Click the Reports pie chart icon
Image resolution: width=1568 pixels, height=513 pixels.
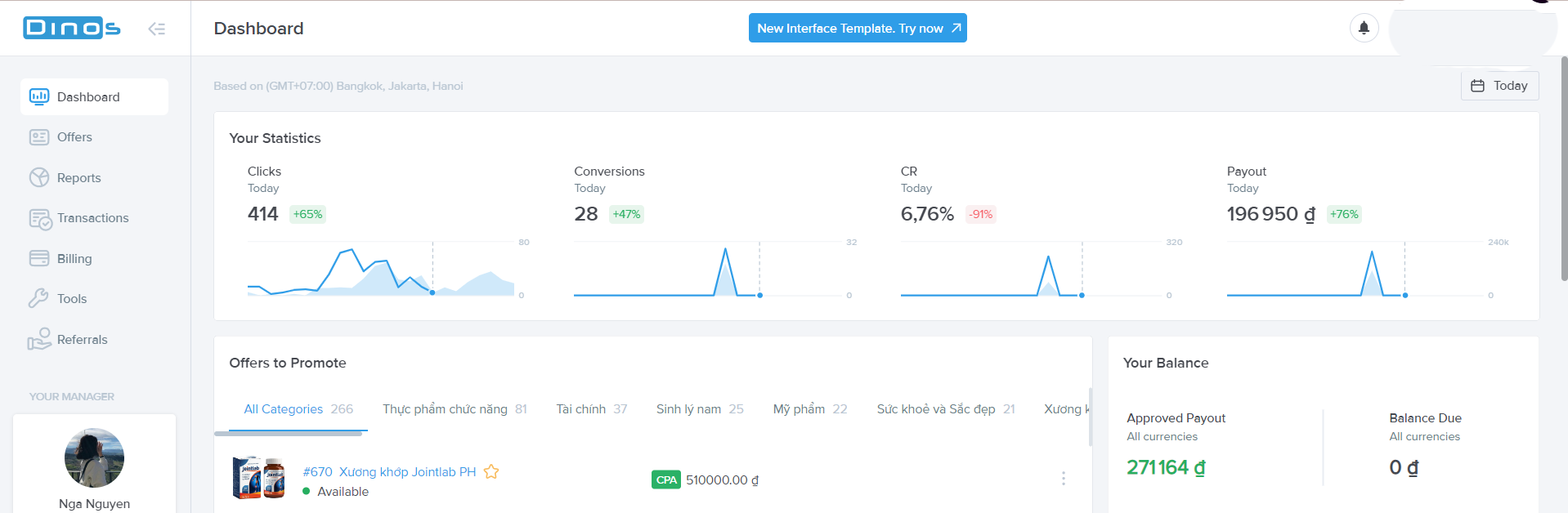38,177
